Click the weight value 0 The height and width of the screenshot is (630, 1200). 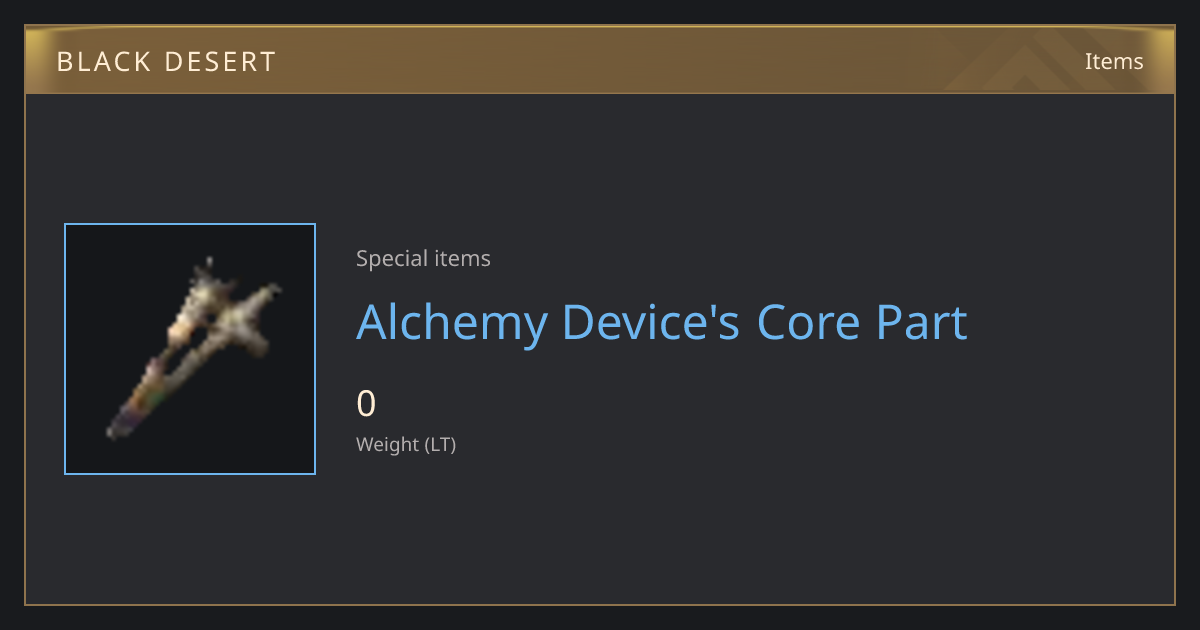coord(366,404)
